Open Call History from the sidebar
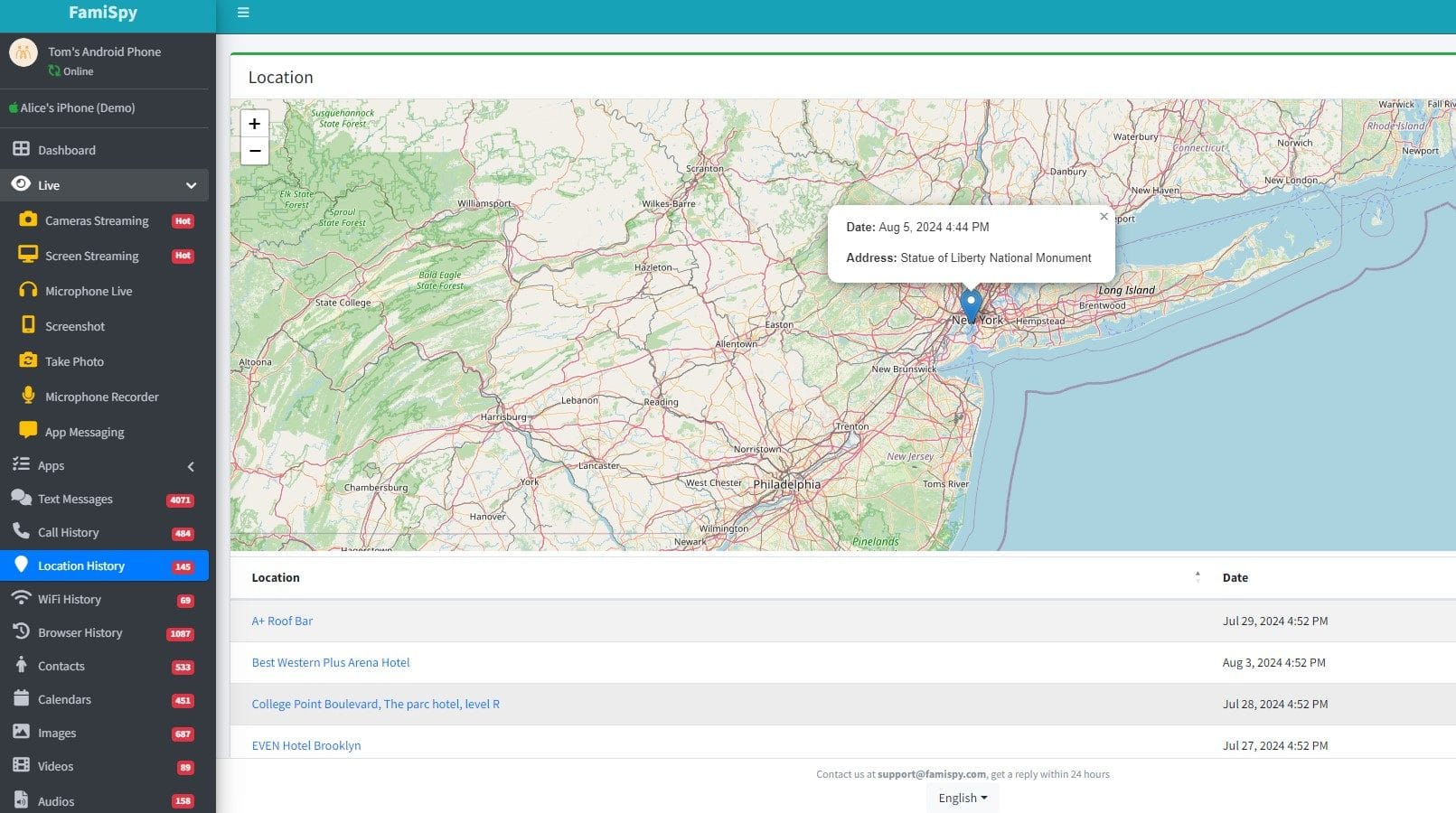 coord(67,532)
